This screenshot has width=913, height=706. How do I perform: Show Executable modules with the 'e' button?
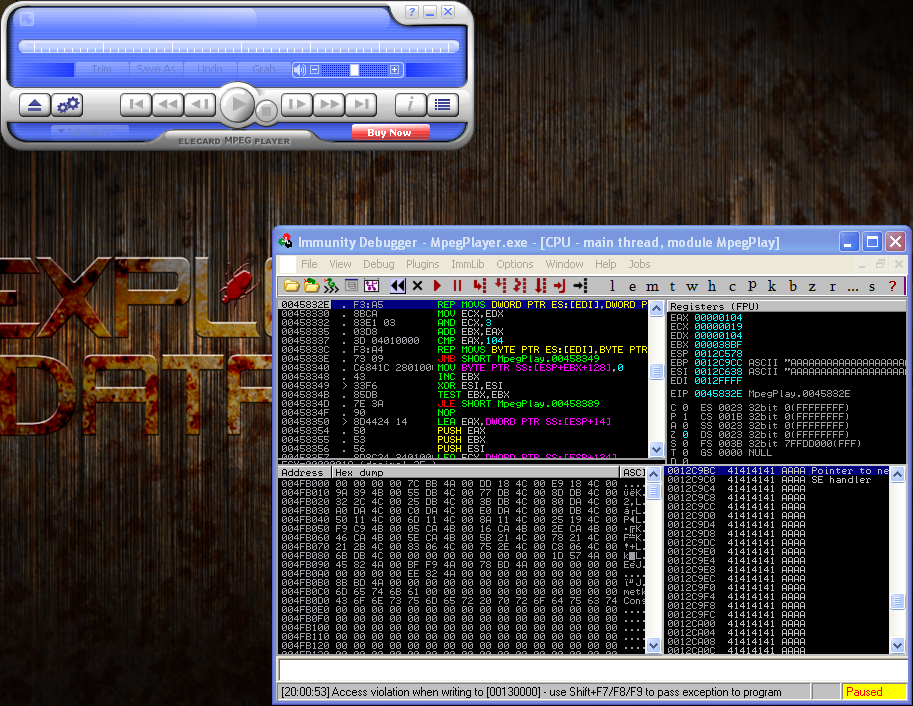coord(632,286)
